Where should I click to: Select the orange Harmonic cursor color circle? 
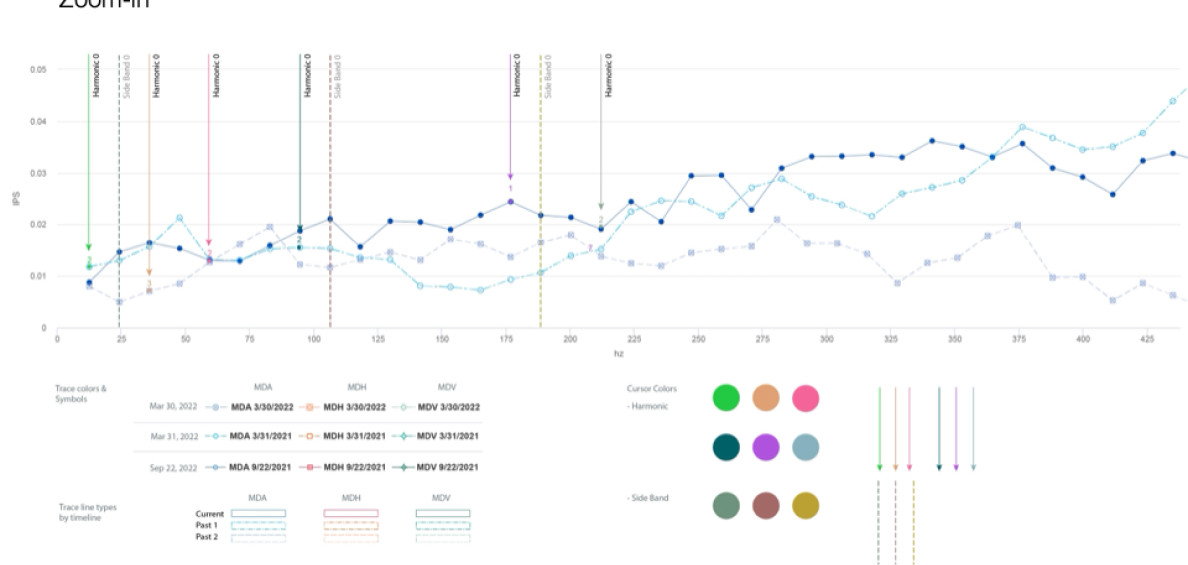tap(766, 398)
